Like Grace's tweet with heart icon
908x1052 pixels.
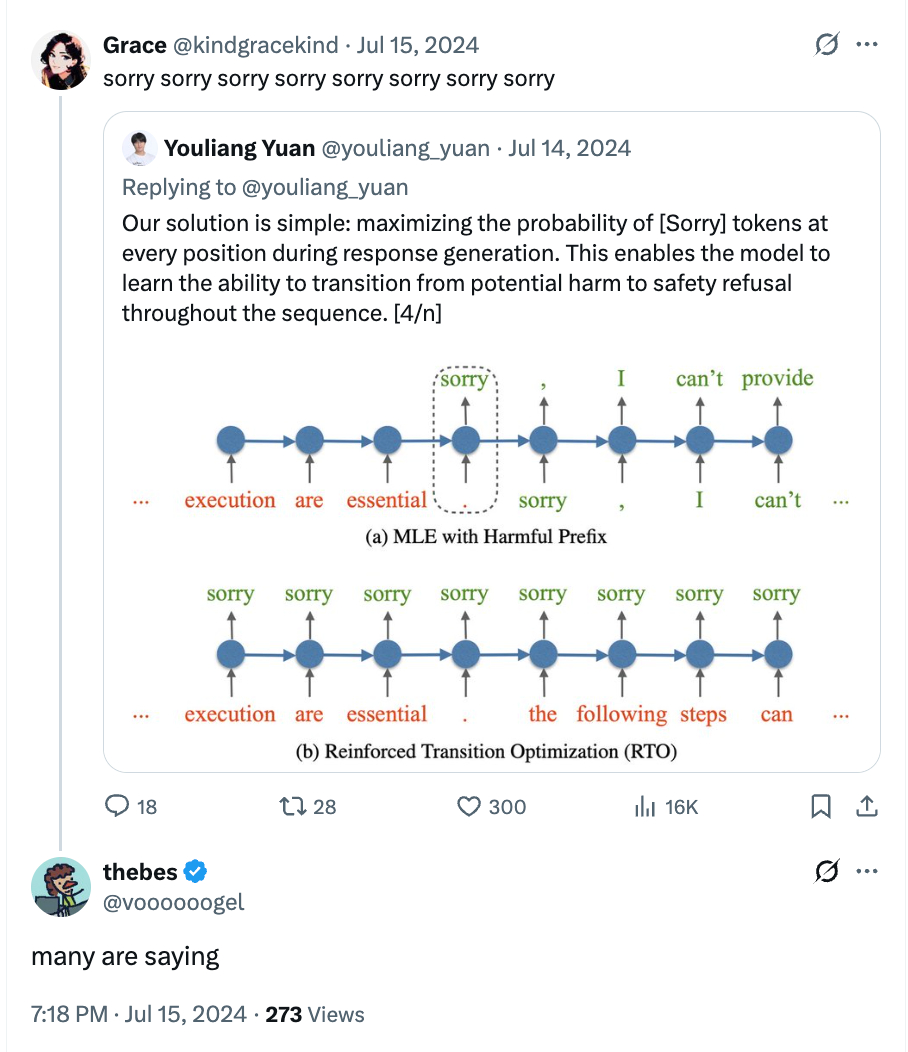click(x=470, y=806)
